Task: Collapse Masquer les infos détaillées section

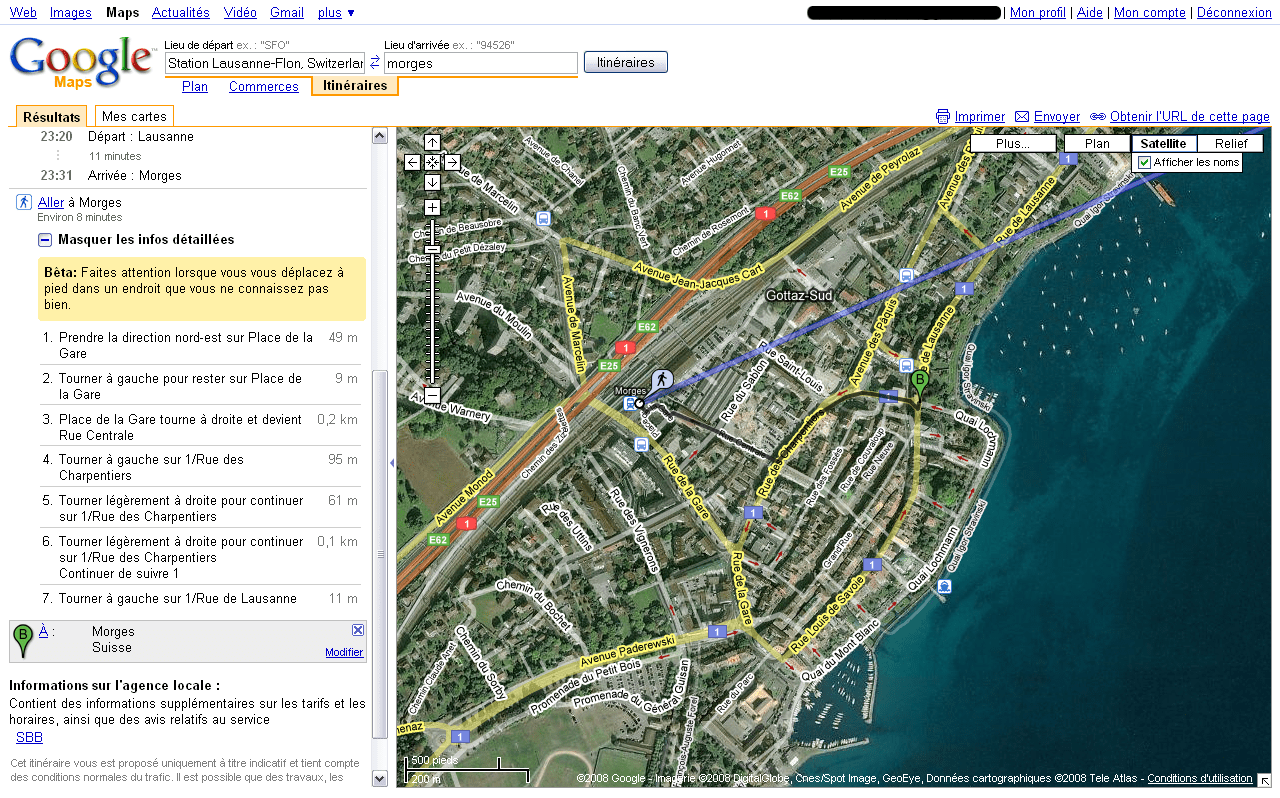Action: 44,239
